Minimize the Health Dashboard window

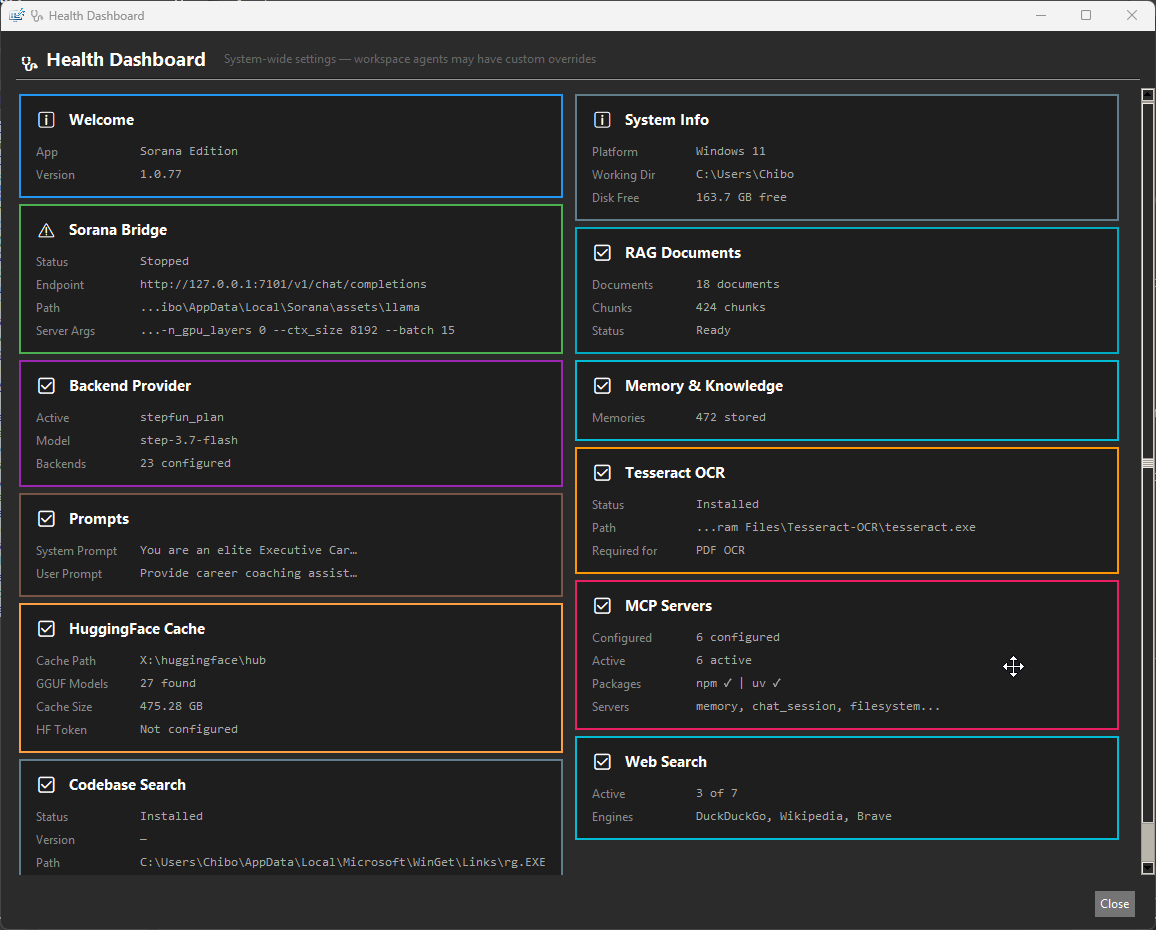[1041, 15]
